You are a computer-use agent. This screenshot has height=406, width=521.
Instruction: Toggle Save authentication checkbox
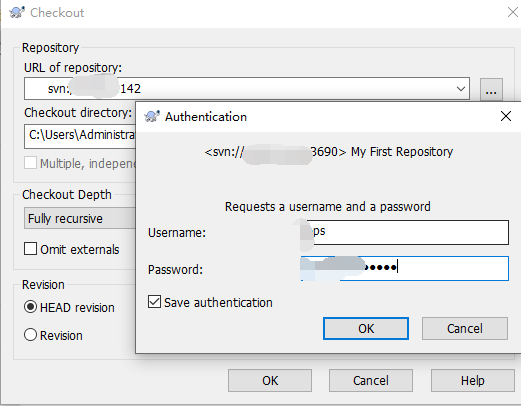coord(154,302)
